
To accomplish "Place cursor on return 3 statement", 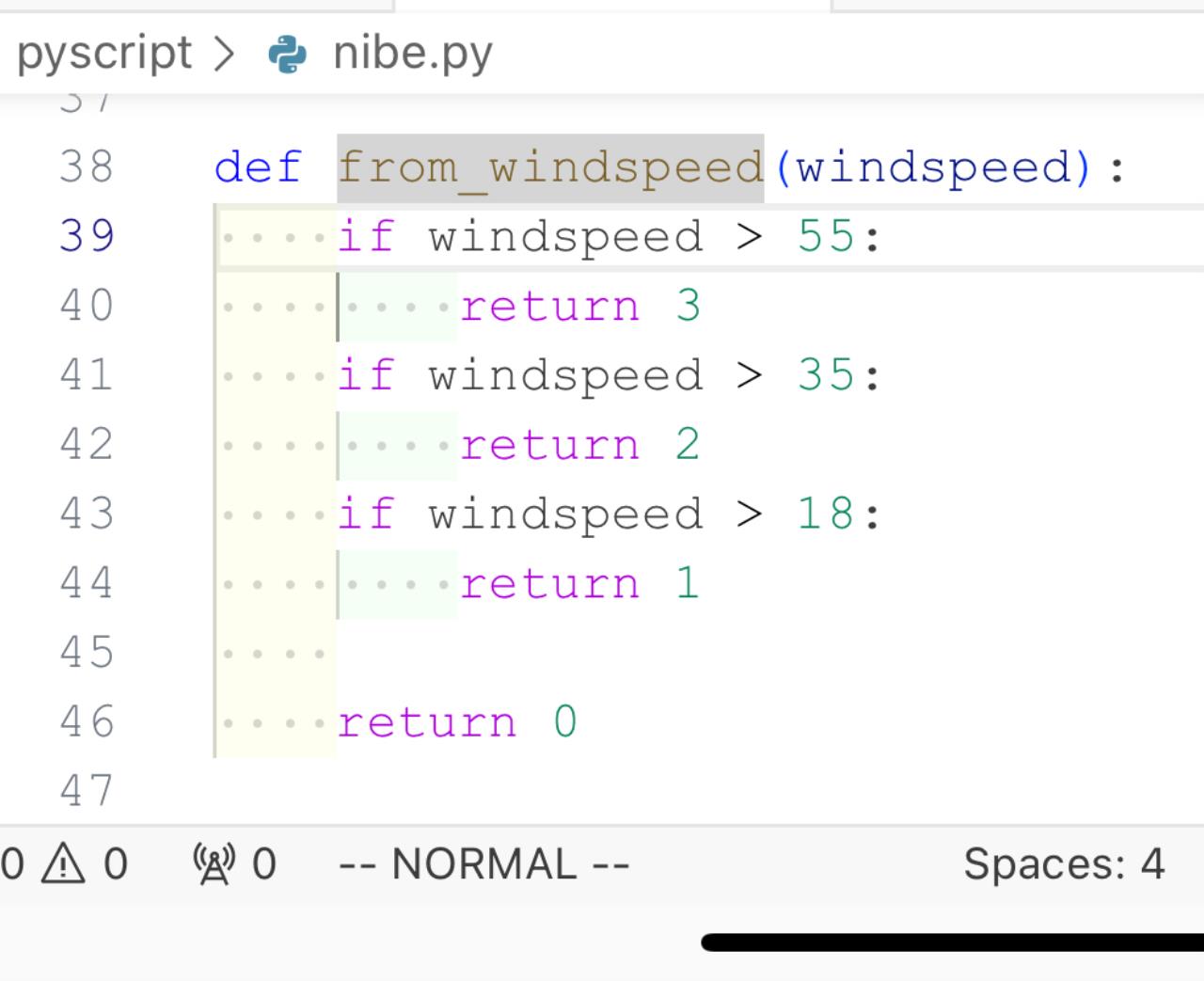I will [x=579, y=306].
